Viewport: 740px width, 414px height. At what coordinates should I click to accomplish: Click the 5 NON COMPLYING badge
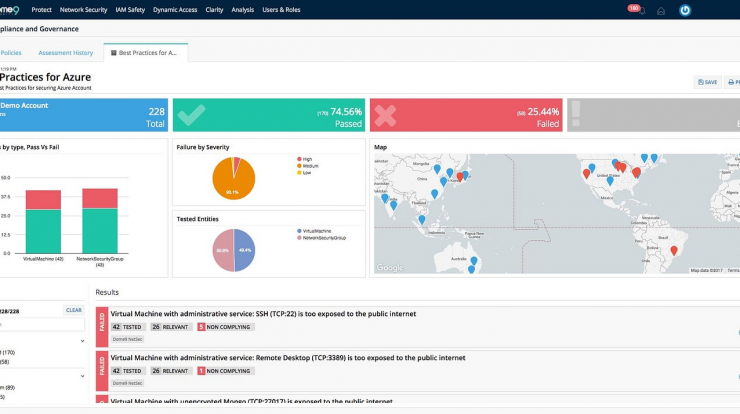226,327
